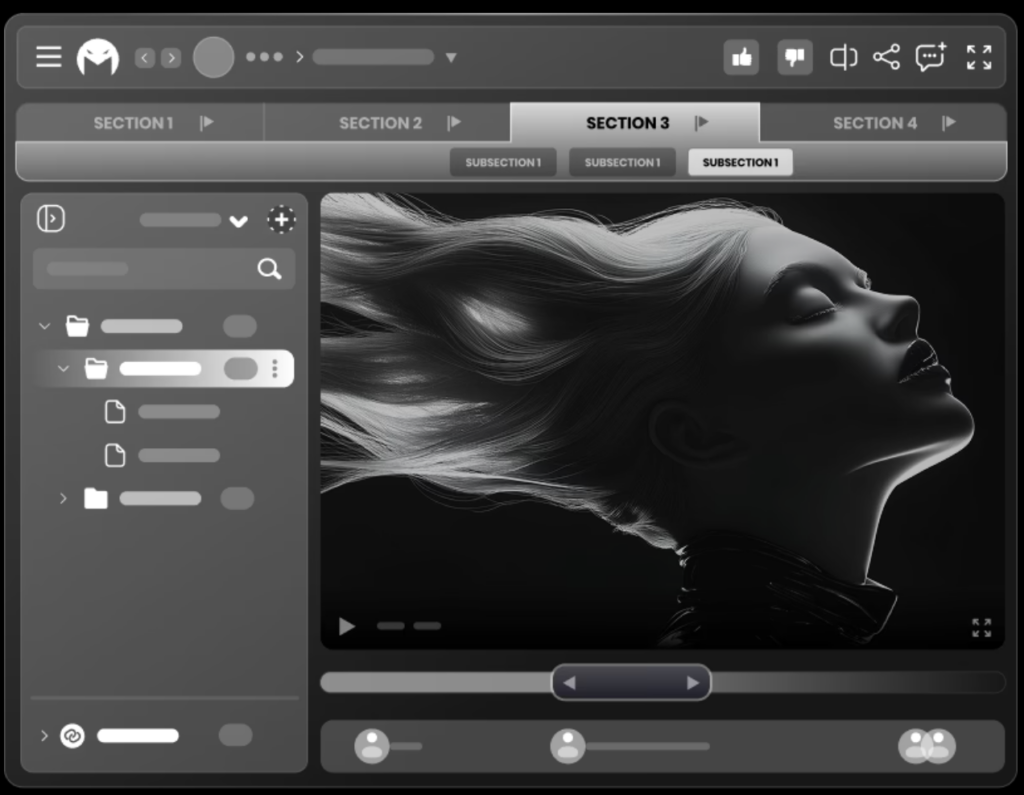The width and height of the screenshot is (1024, 795).
Task: Click the thumbs up button
Action: click(x=741, y=58)
